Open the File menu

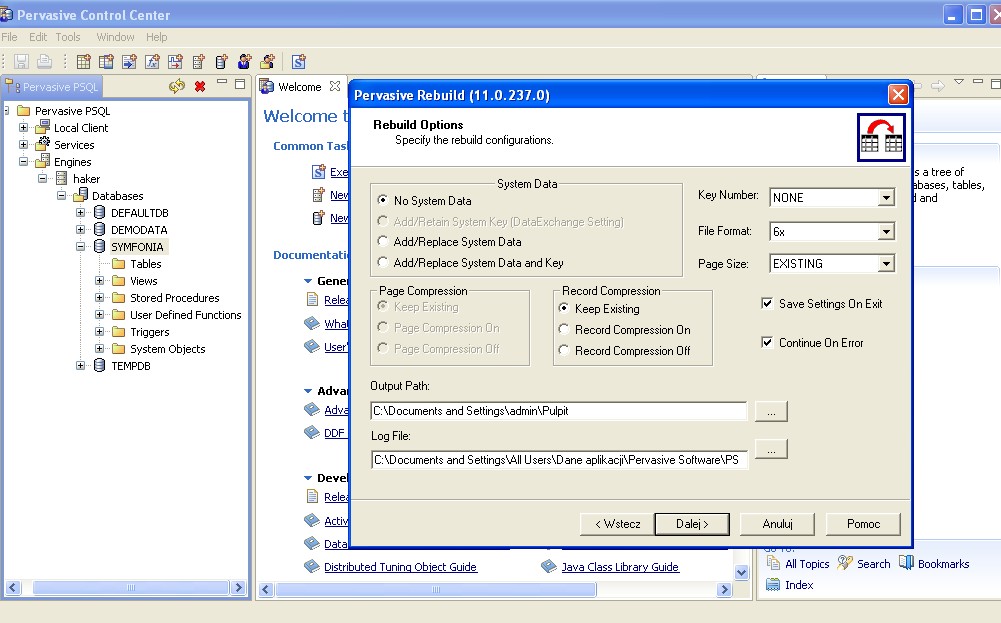point(10,37)
